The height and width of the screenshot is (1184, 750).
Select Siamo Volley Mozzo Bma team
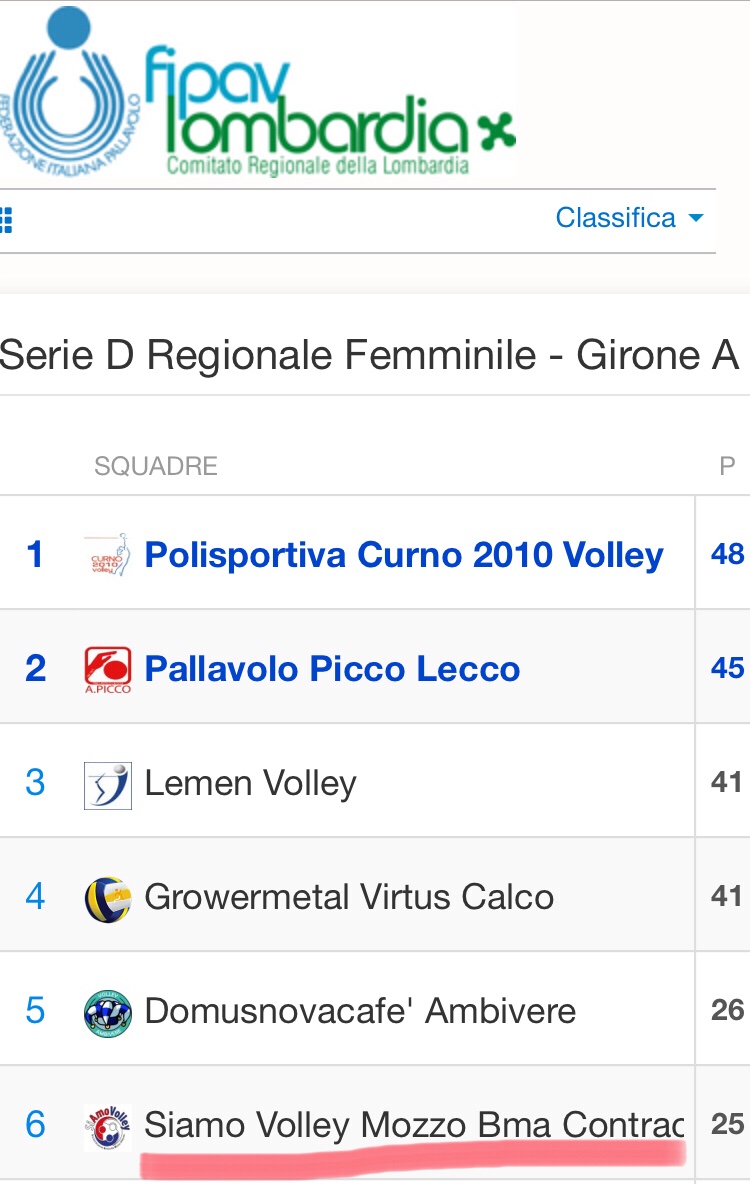[414, 1125]
